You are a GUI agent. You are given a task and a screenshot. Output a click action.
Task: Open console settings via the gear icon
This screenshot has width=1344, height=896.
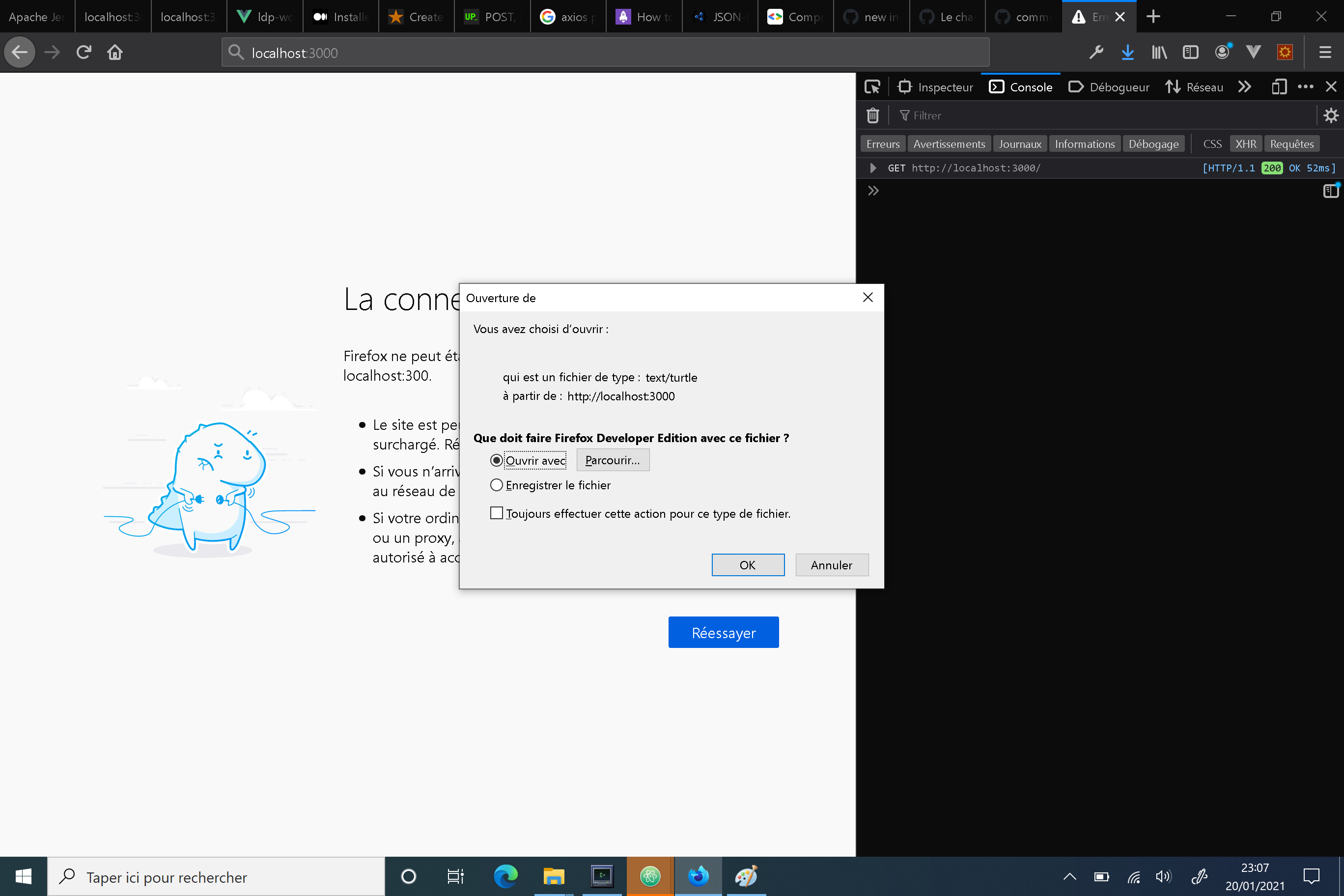(1331, 115)
